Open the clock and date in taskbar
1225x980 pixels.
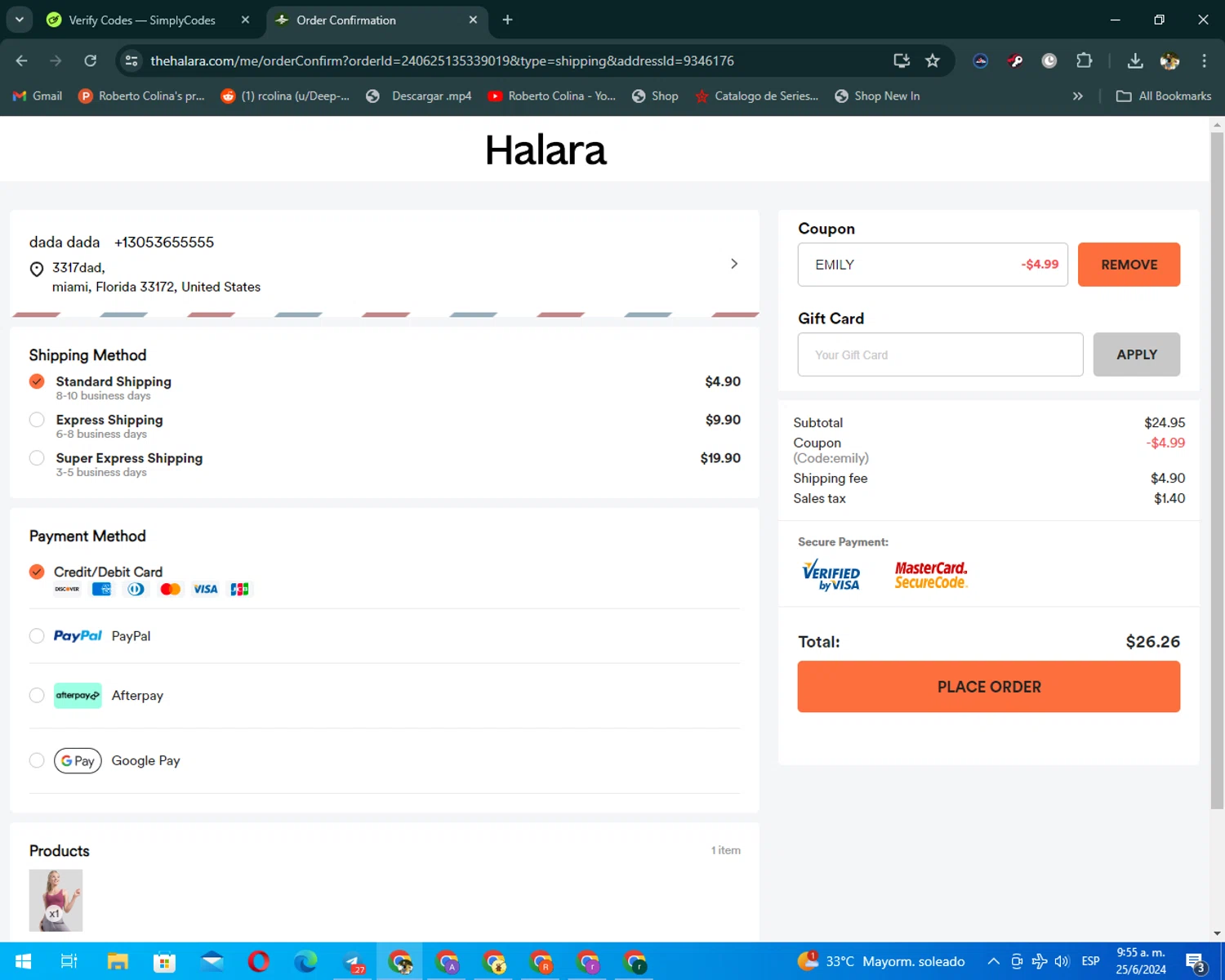tap(1142, 961)
